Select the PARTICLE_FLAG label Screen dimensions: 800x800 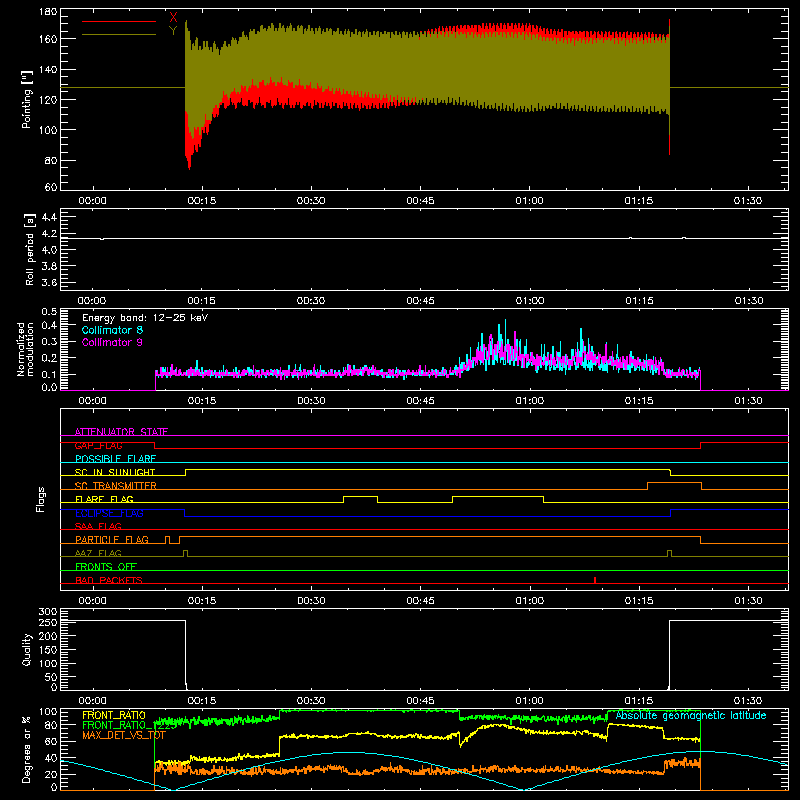click(112, 539)
